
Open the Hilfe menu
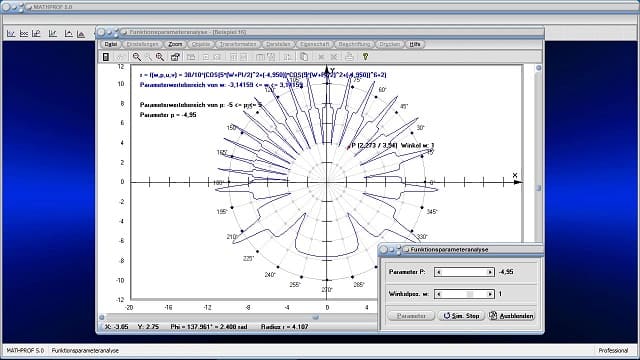click(x=415, y=44)
